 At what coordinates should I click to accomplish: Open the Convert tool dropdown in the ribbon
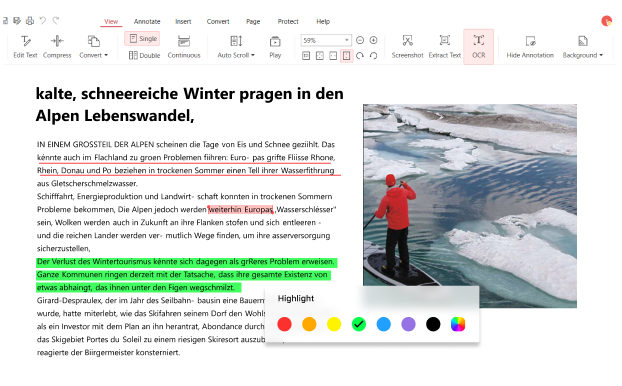94,47
